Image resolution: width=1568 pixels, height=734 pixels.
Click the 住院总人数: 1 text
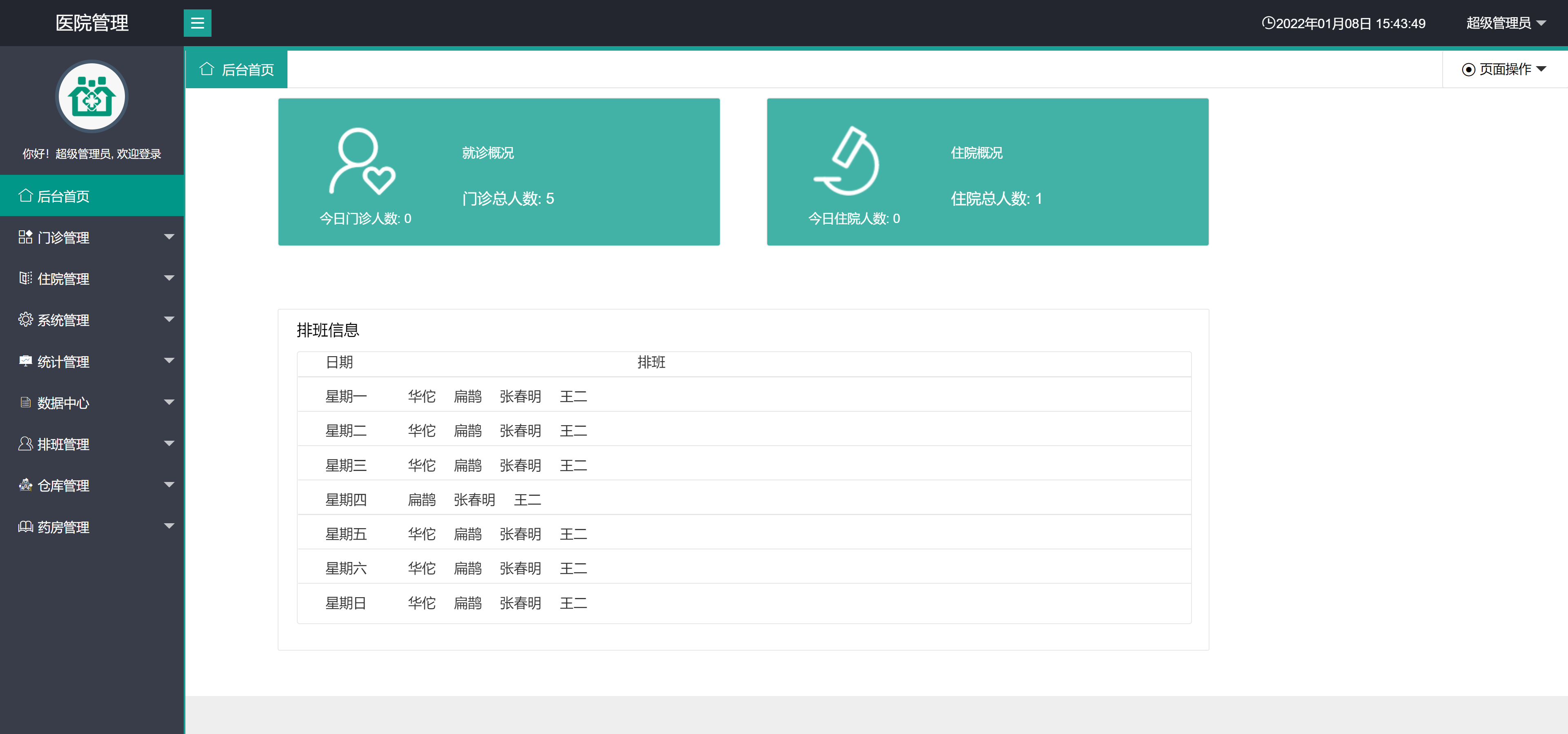pos(996,199)
